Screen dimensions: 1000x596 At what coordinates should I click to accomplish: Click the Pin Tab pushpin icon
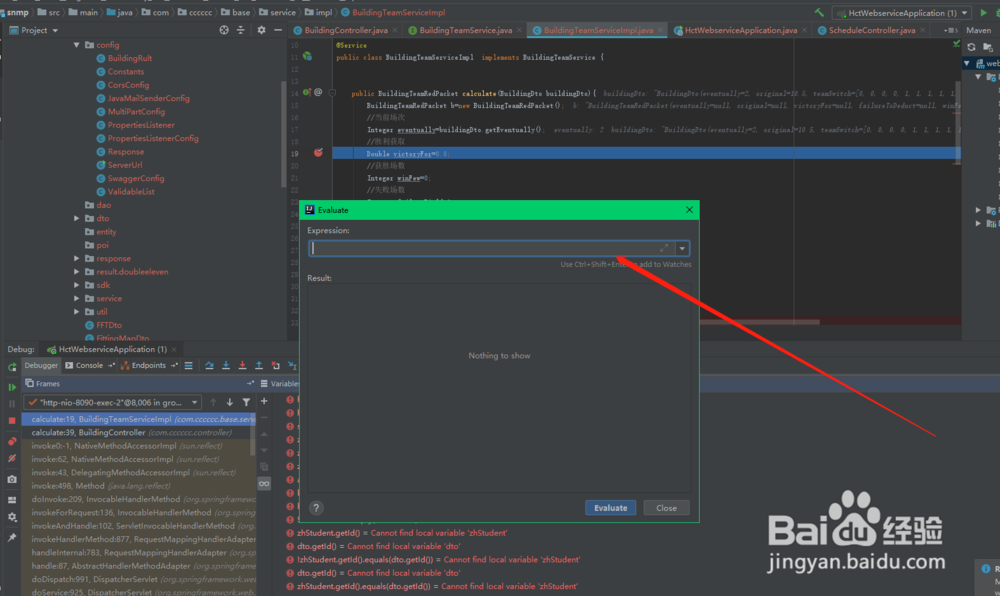12,538
